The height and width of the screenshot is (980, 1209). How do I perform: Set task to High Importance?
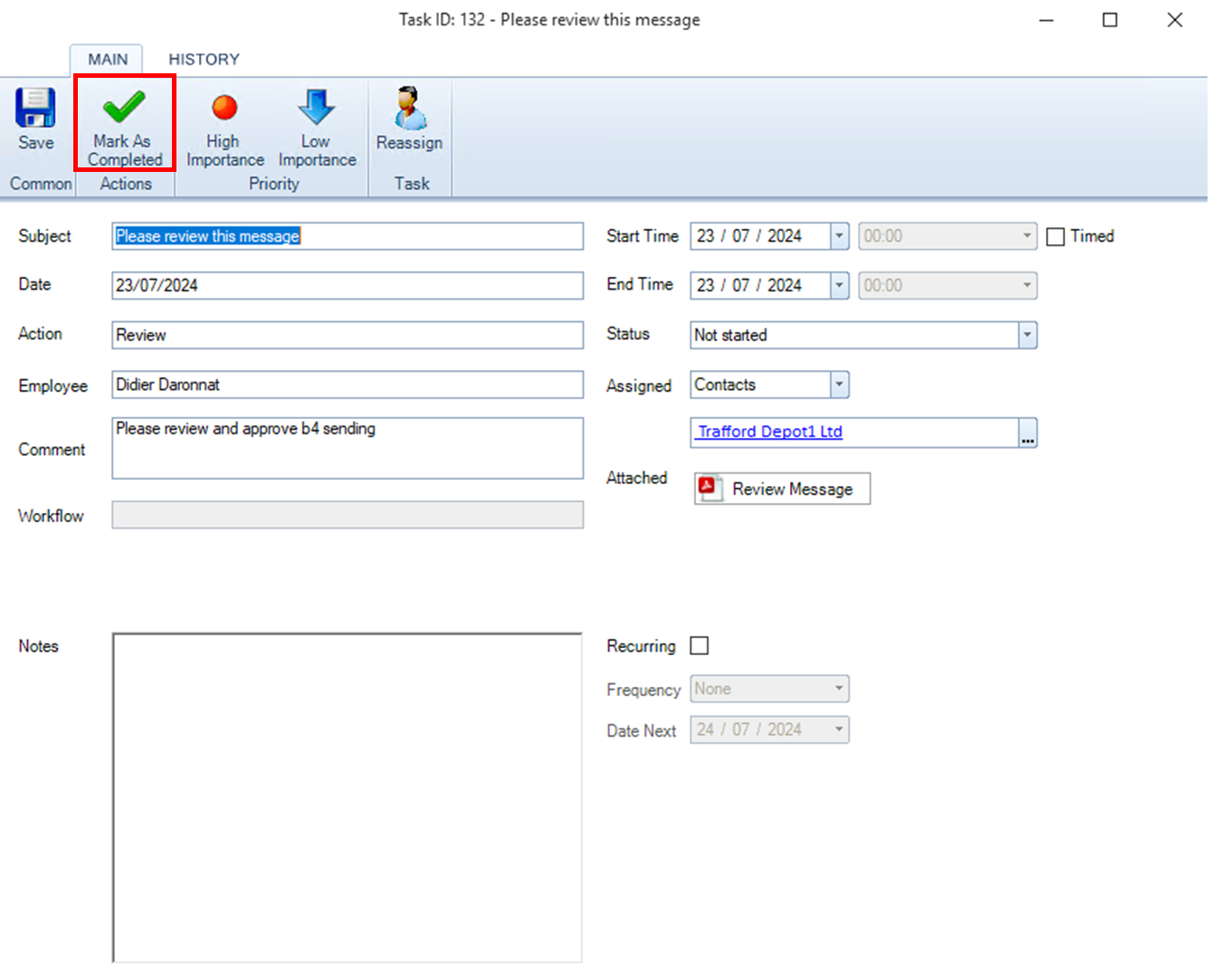pos(224,129)
